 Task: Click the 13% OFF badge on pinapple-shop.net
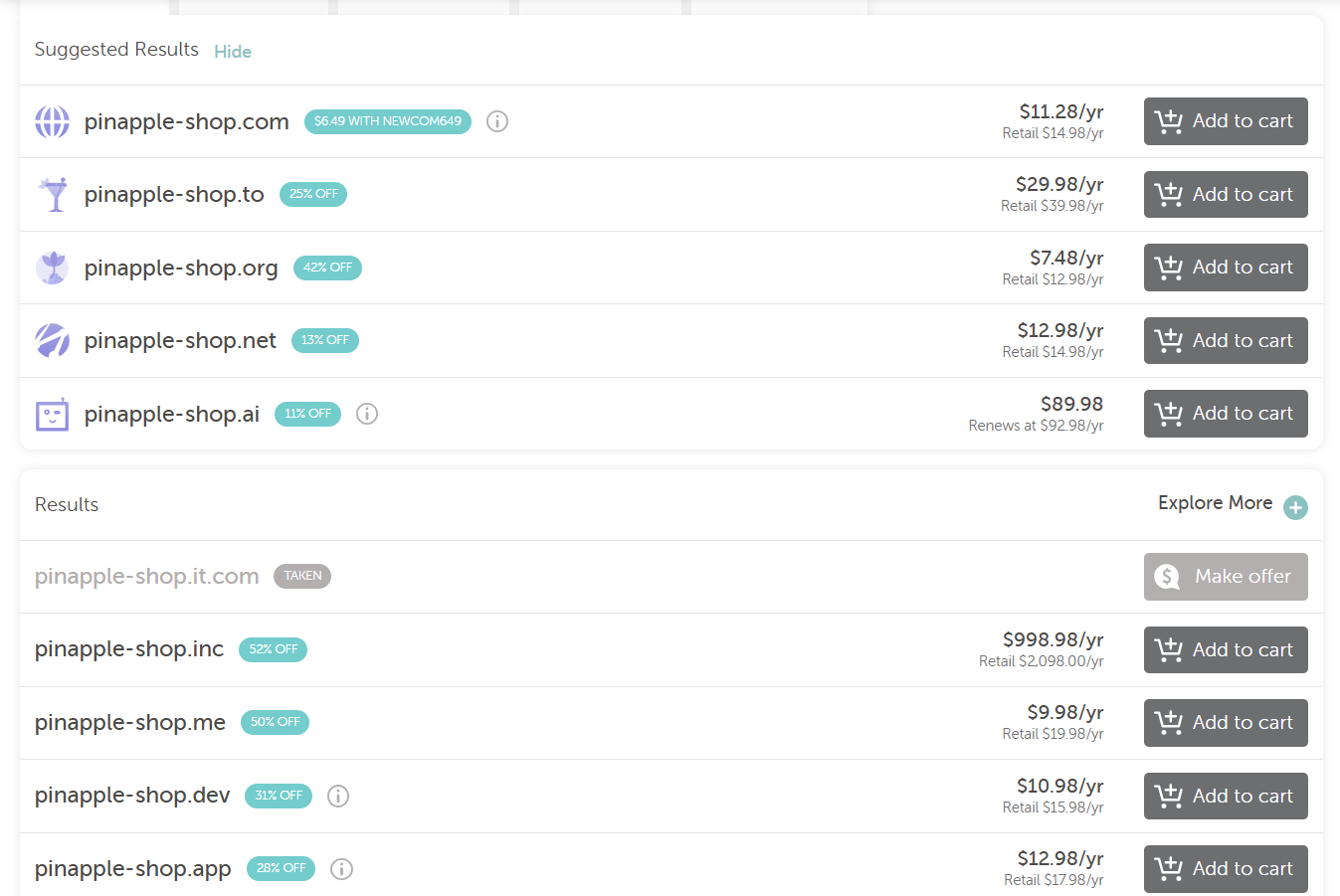click(325, 340)
